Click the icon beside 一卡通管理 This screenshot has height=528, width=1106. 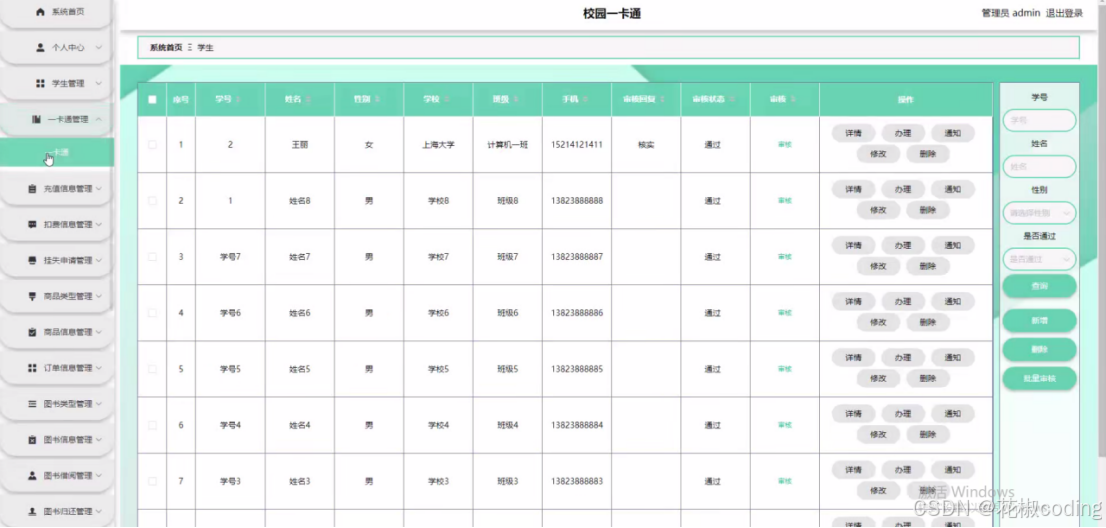pyautogui.click(x=36, y=119)
